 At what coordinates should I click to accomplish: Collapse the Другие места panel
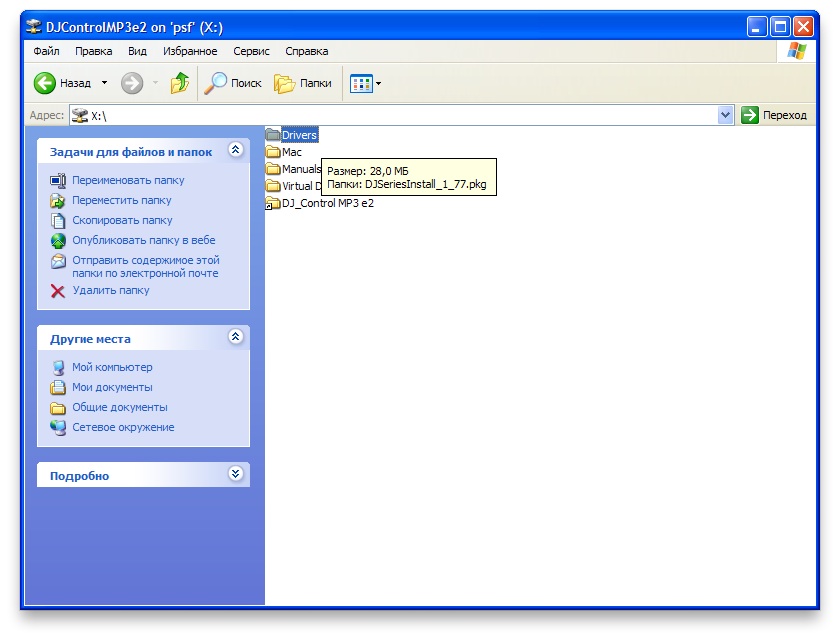pyautogui.click(x=235, y=336)
